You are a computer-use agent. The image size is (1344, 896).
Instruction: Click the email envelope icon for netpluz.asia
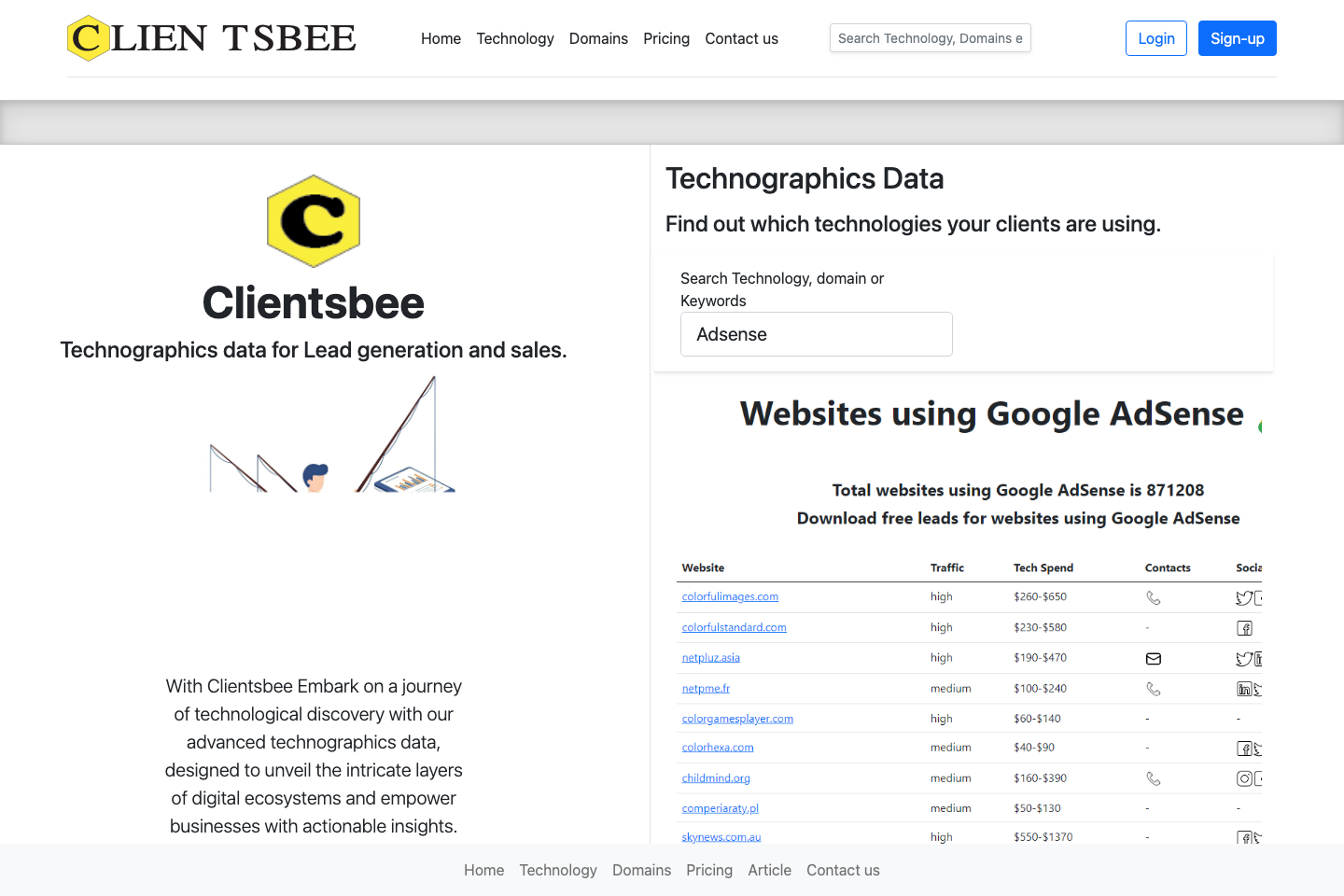[x=1154, y=658]
